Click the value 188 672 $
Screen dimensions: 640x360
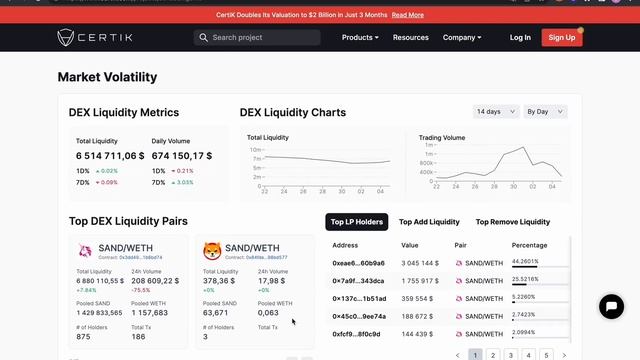[x=417, y=316]
